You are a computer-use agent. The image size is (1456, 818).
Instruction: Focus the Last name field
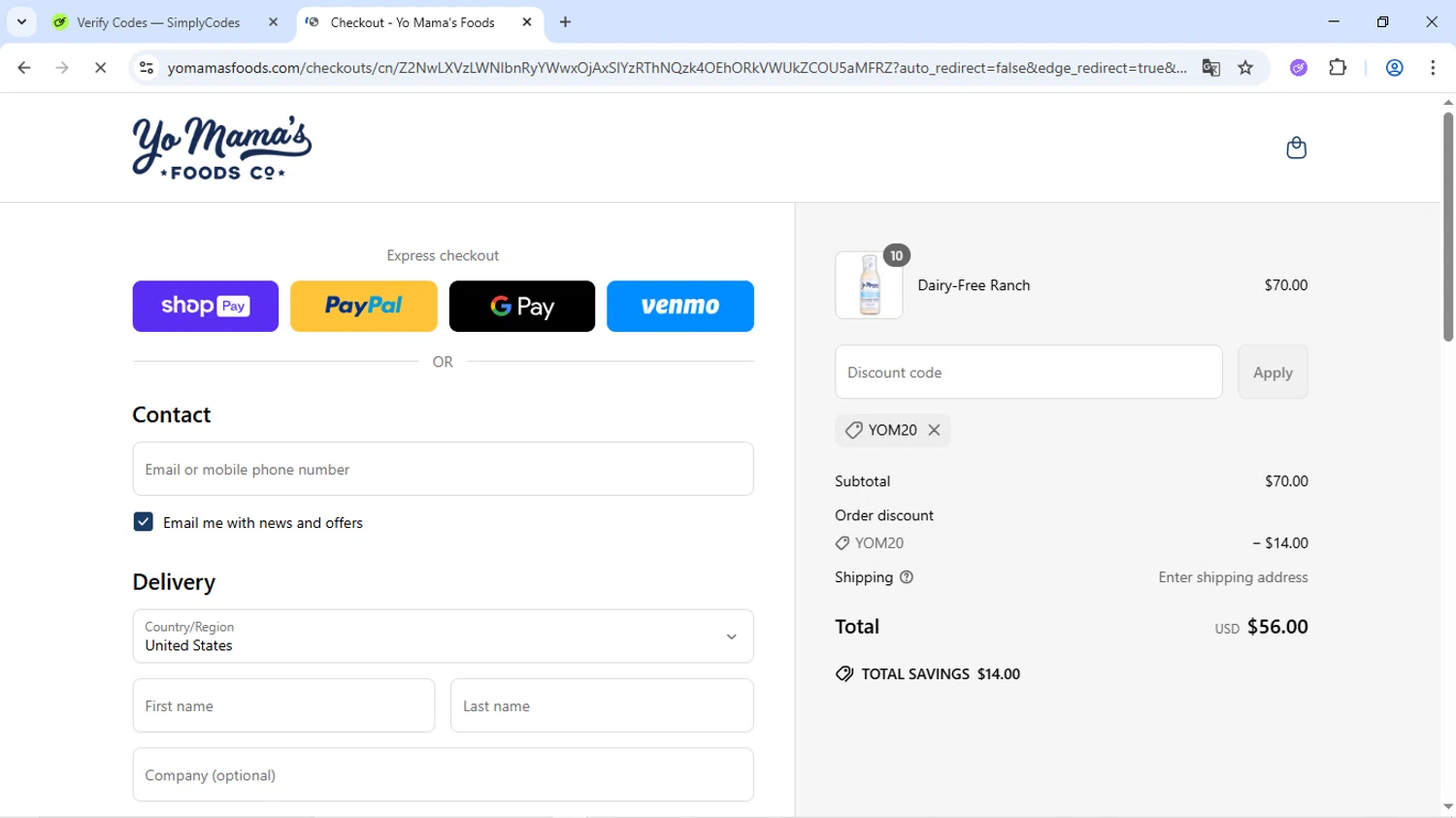pyautogui.click(x=602, y=705)
